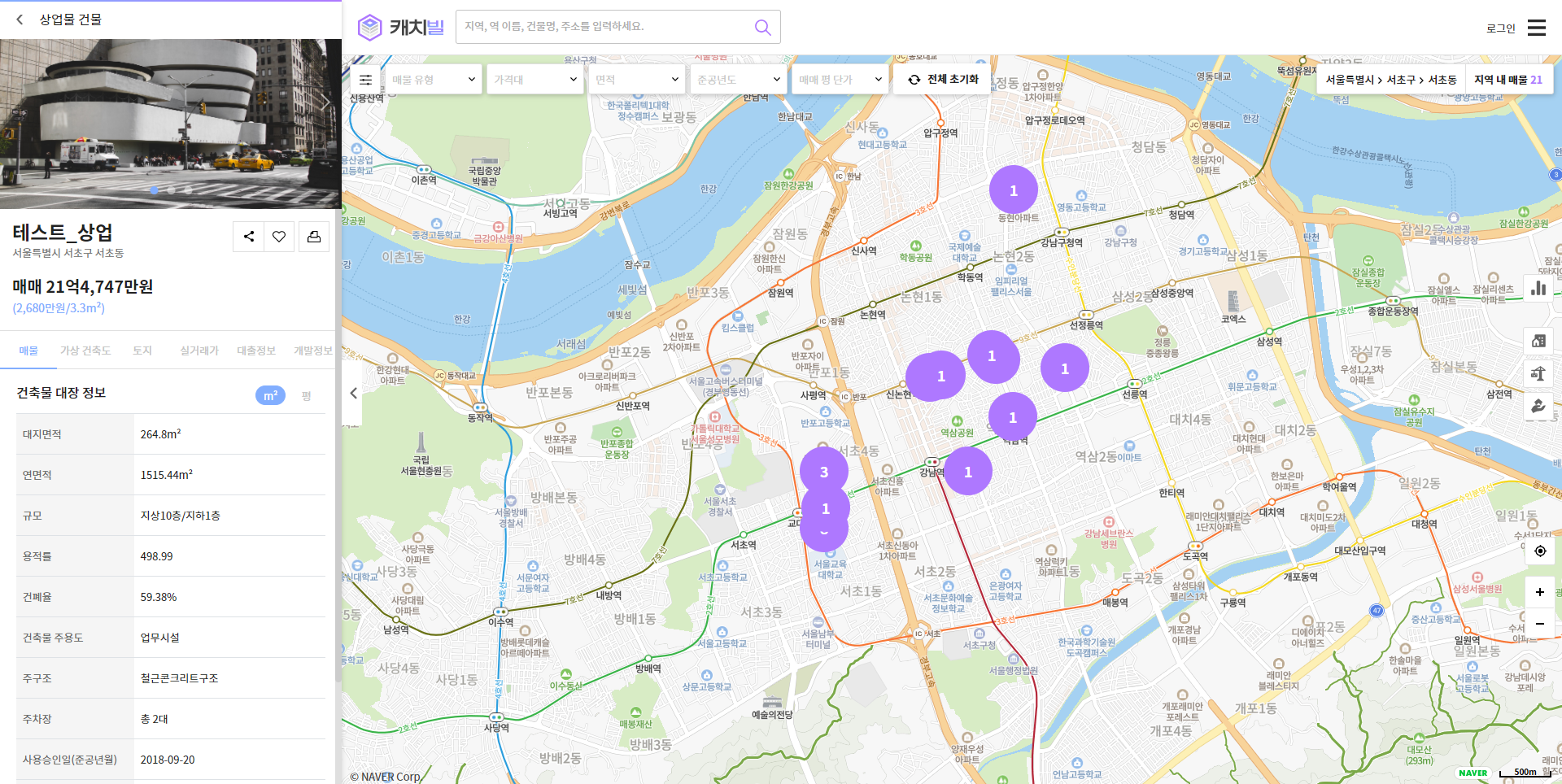Open the 가격대 dropdown
This screenshot has height=784, width=1562.
[535, 80]
